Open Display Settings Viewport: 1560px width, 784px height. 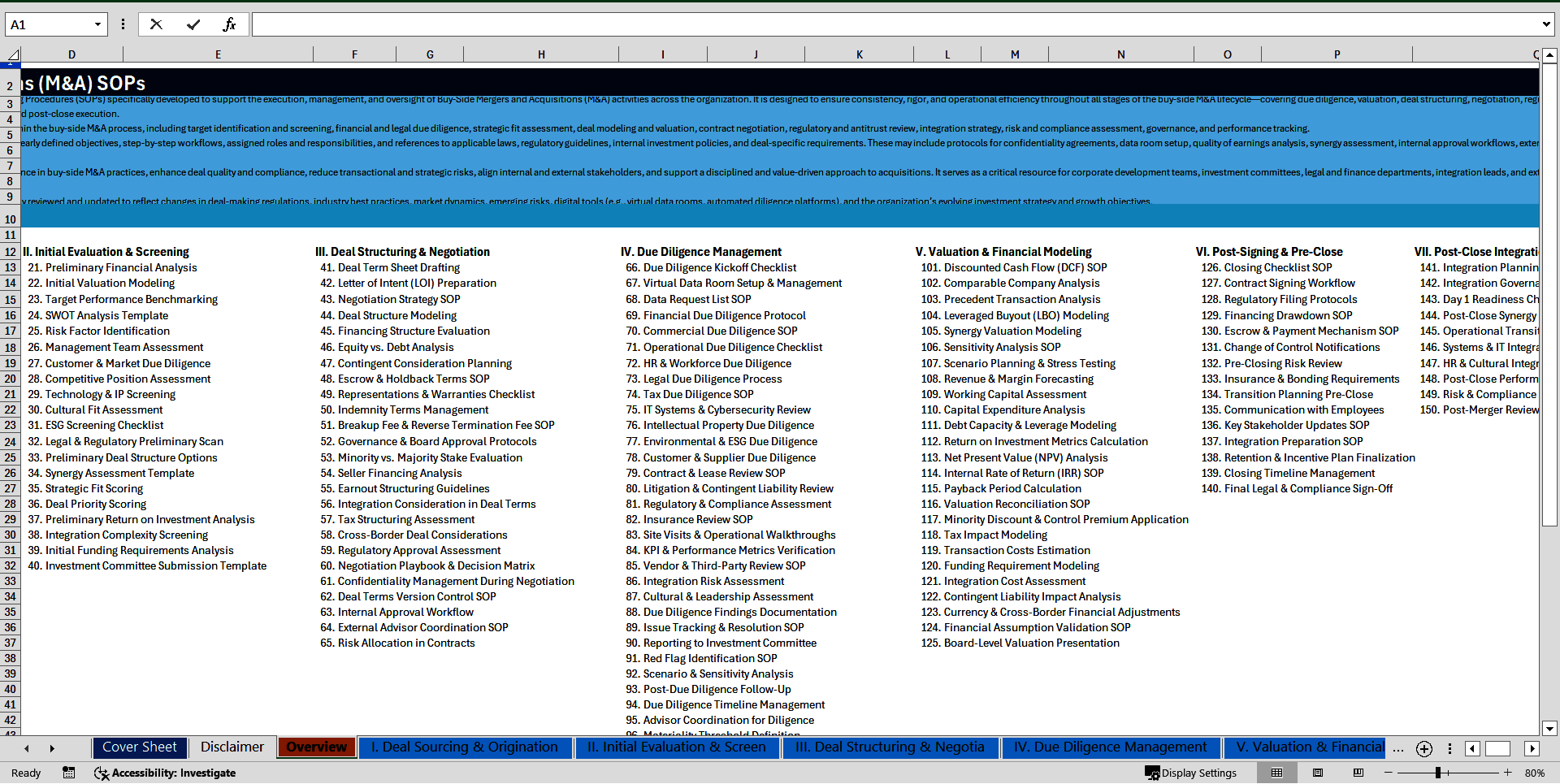click(1190, 773)
